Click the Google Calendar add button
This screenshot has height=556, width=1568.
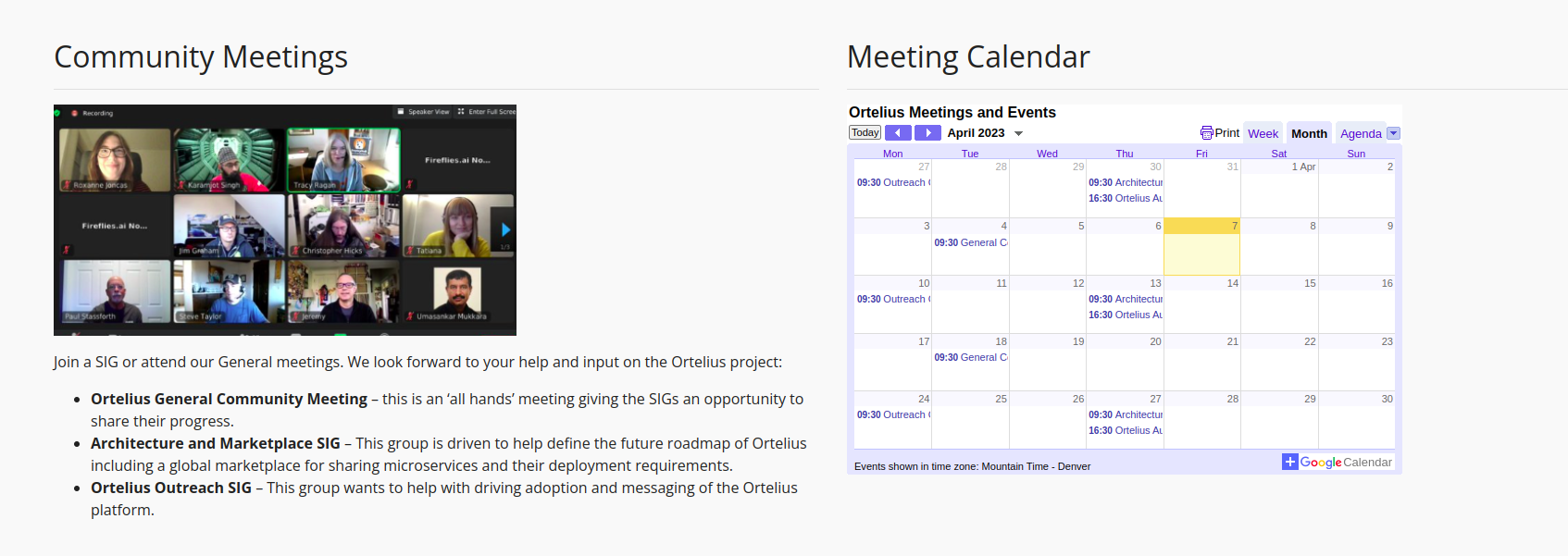(x=1289, y=461)
